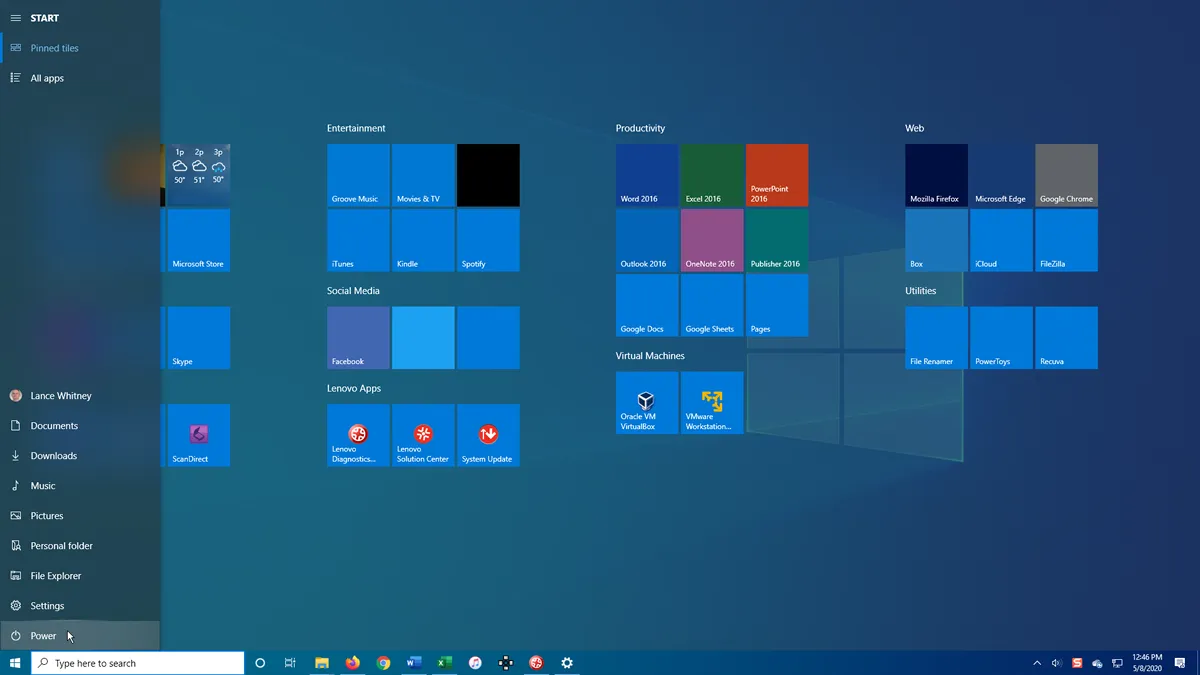The height and width of the screenshot is (675, 1200).
Task: Open File Explorer from the Start sidebar
Action: (80, 576)
